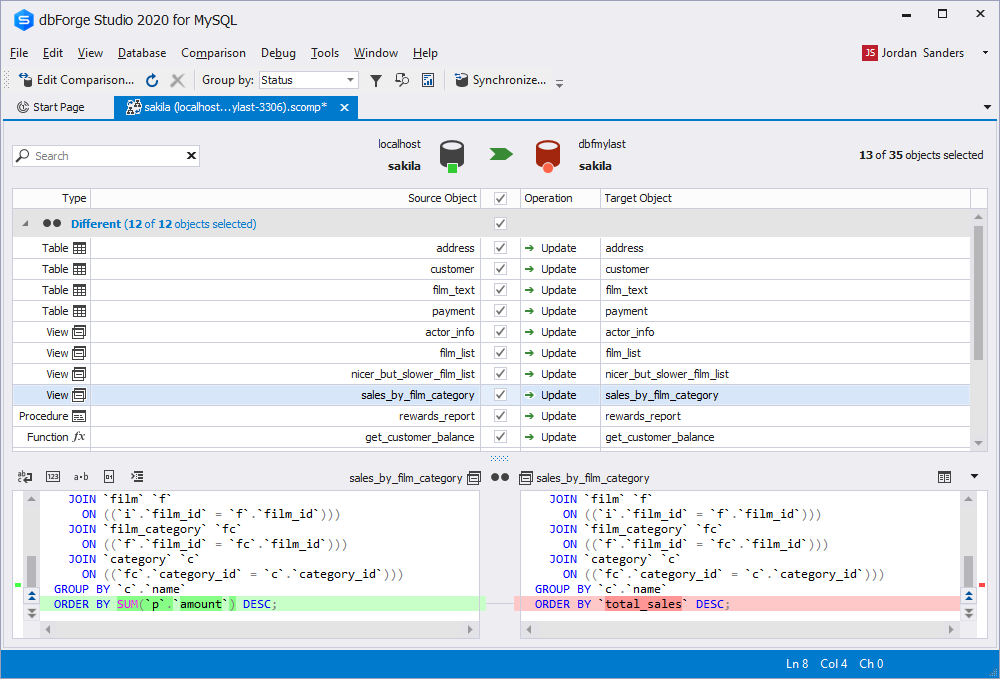
Task: Open the Debug menu
Action: point(279,53)
